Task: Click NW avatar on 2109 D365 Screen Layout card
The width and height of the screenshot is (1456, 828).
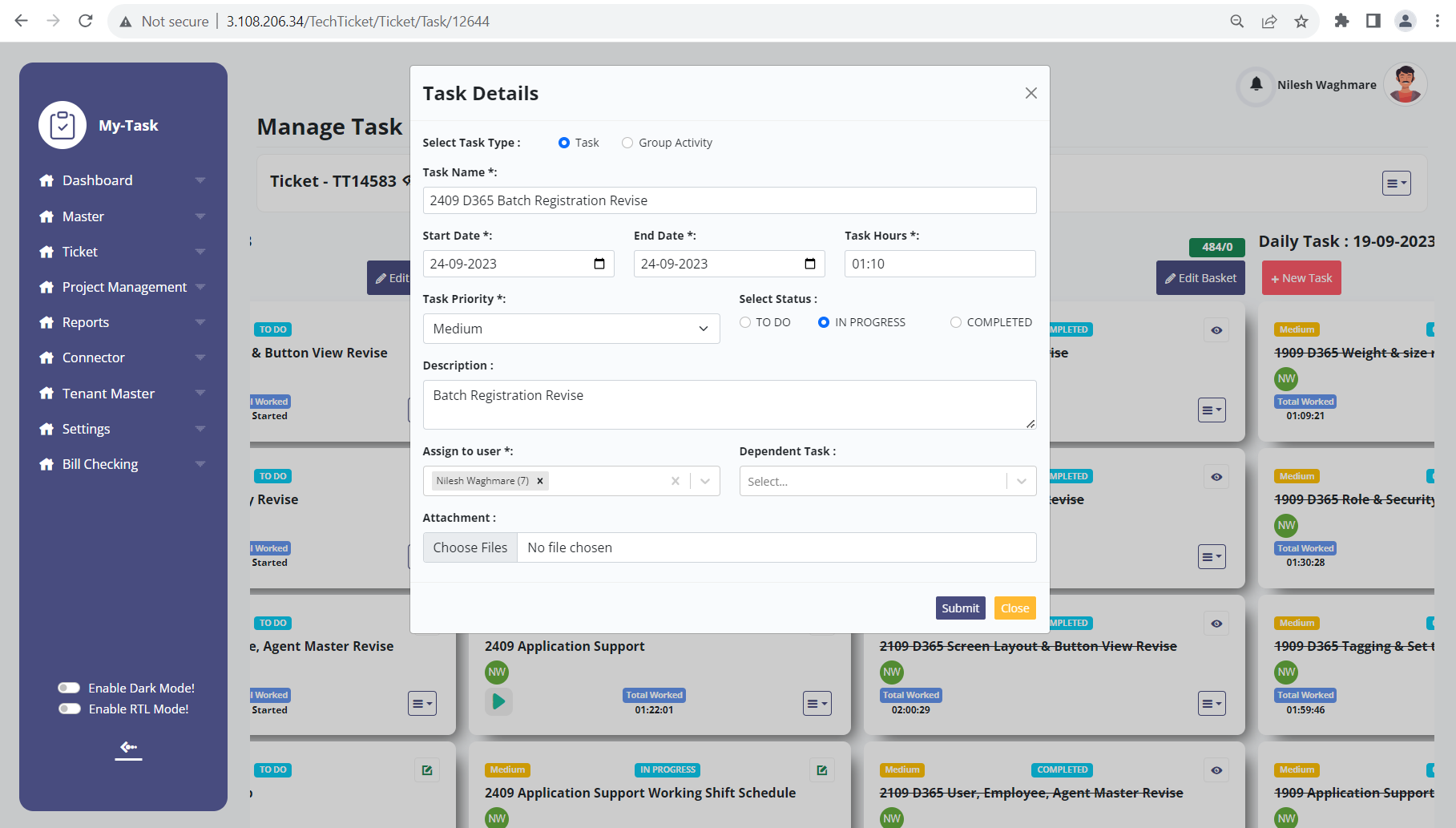Action: tap(892, 672)
